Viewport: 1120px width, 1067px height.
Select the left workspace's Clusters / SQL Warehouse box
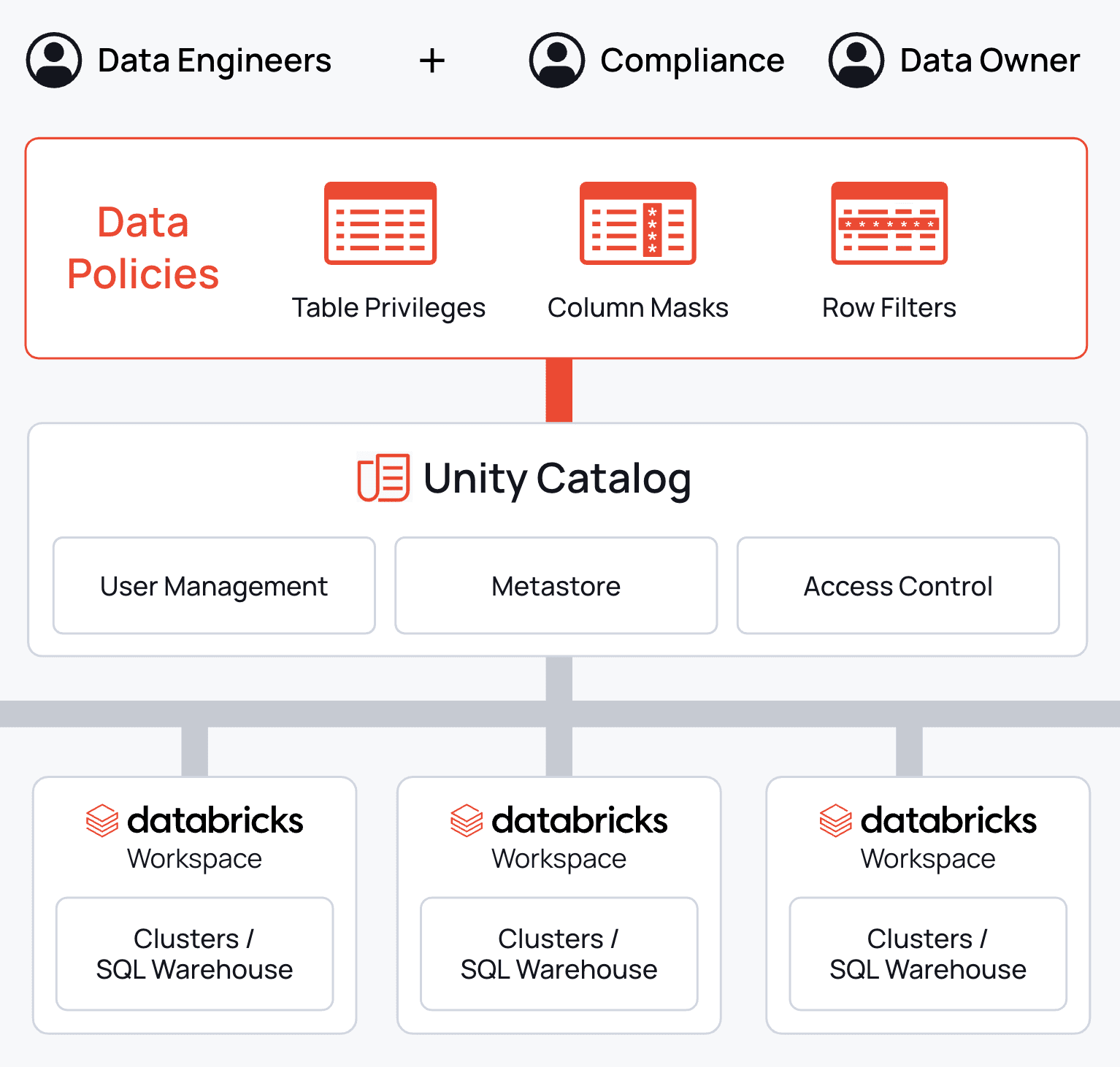click(x=195, y=954)
